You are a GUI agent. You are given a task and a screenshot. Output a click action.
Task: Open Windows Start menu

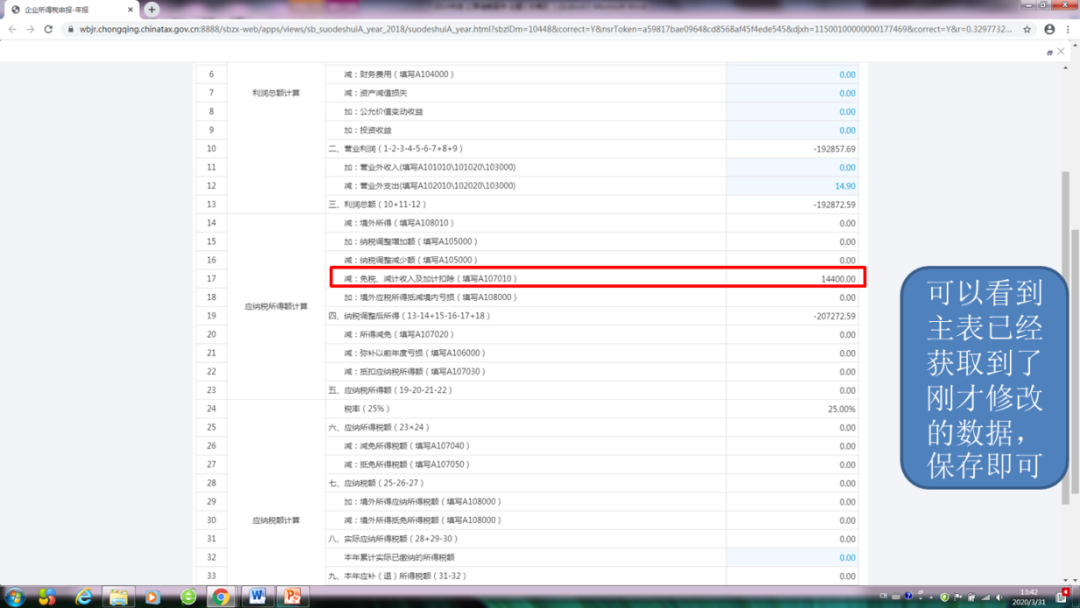coord(14,596)
